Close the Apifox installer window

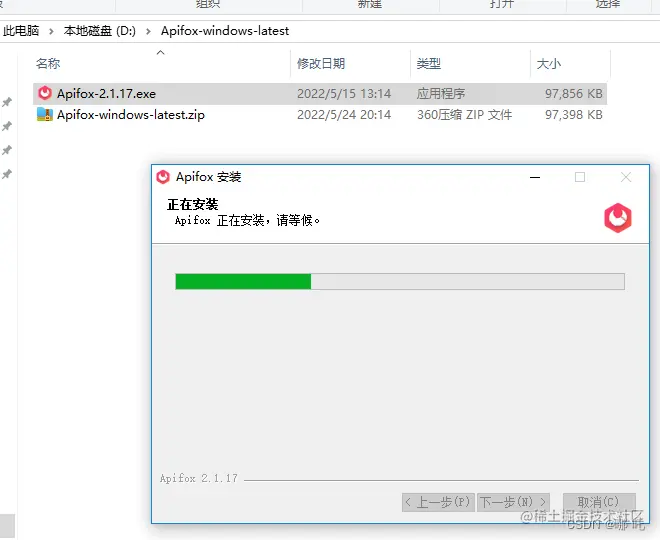626,177
